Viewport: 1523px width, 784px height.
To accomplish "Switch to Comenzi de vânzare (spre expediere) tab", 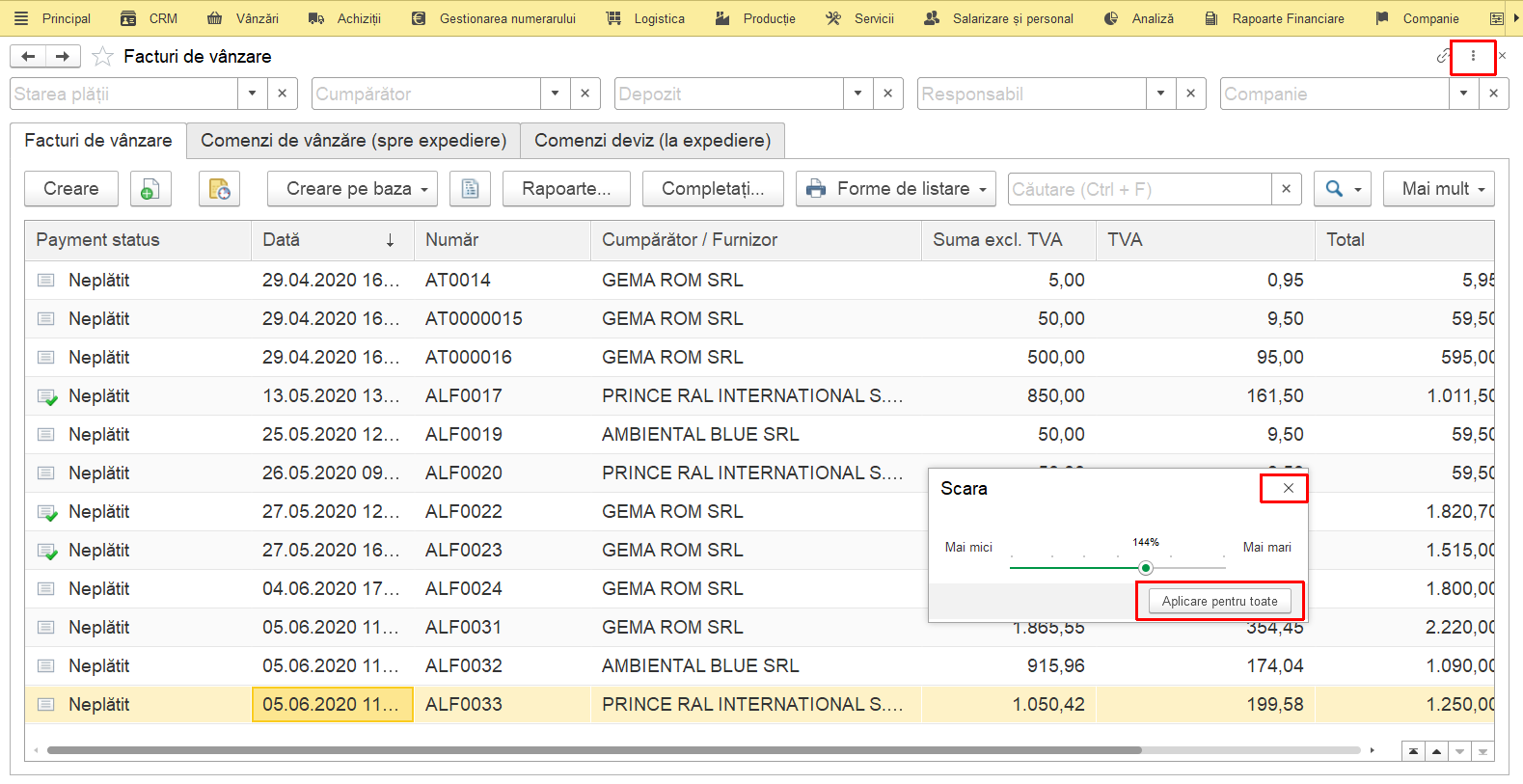I will tap(354, 141).
